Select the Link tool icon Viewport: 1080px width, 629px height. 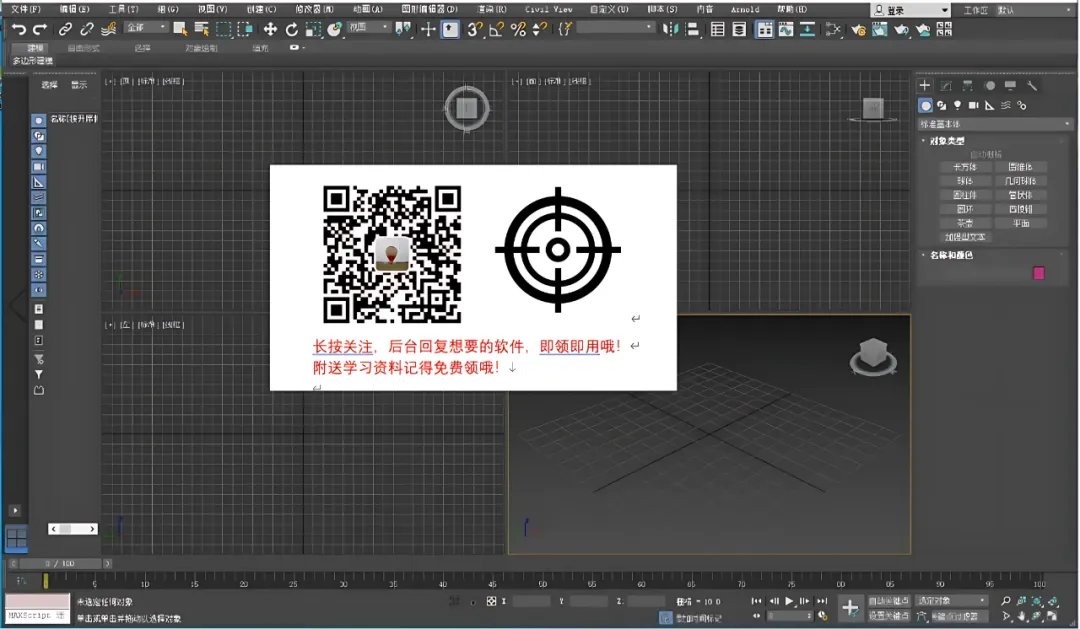65,29
